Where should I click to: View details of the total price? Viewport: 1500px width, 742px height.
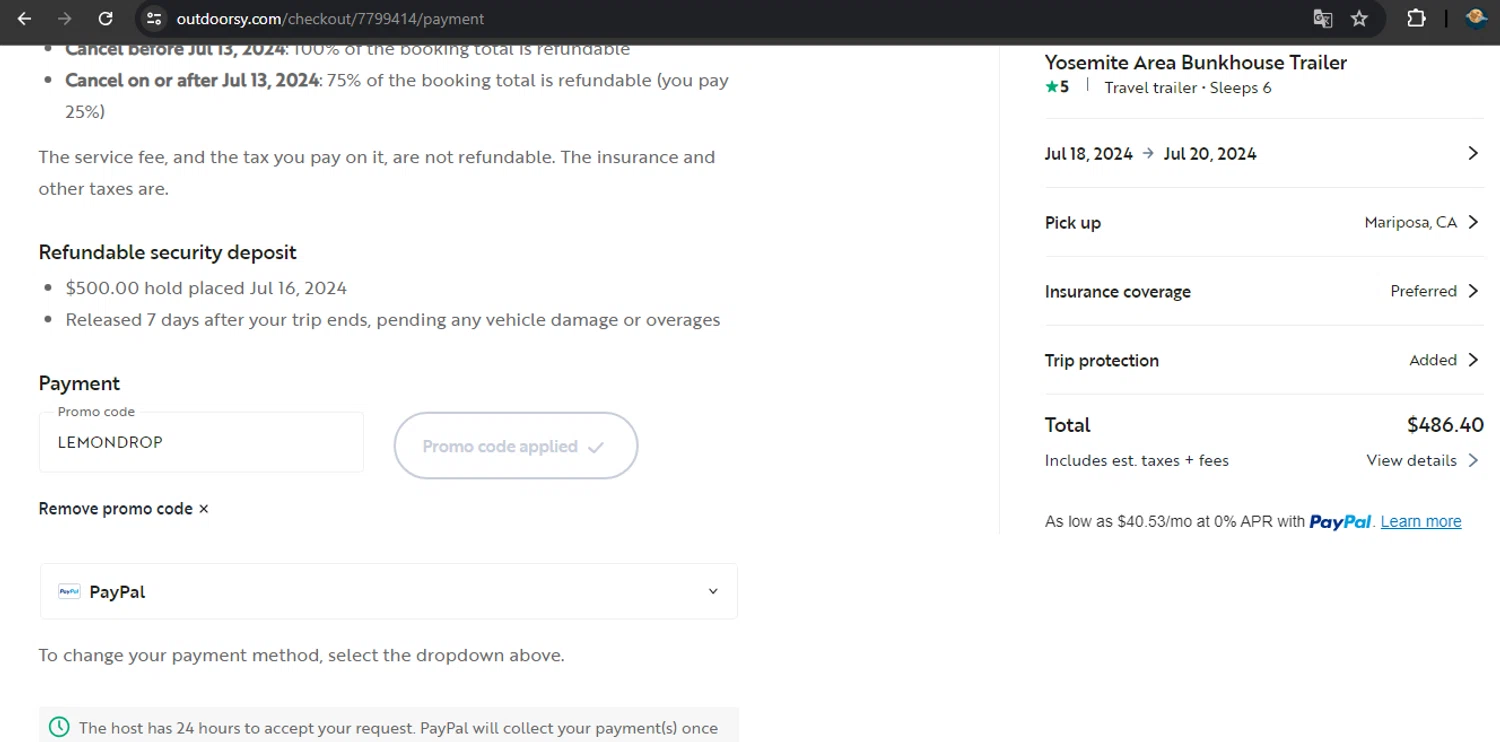tap(1421, 461)
